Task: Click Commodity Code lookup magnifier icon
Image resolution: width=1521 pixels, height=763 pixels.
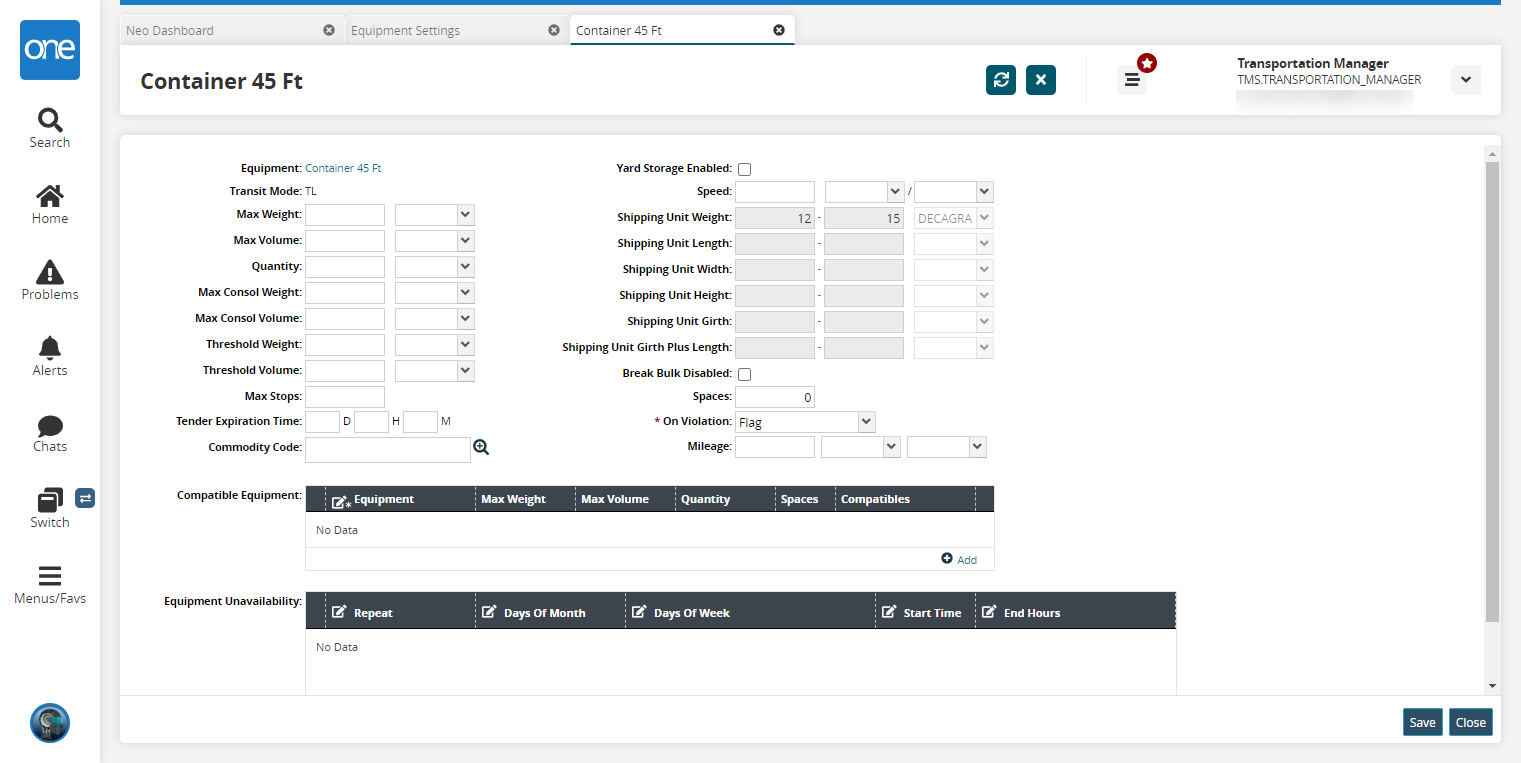Action: coord(481,448)
